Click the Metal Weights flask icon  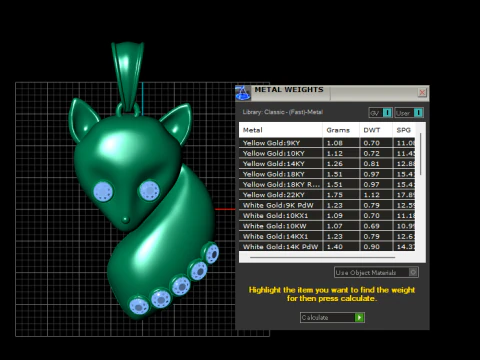[243, 93]
